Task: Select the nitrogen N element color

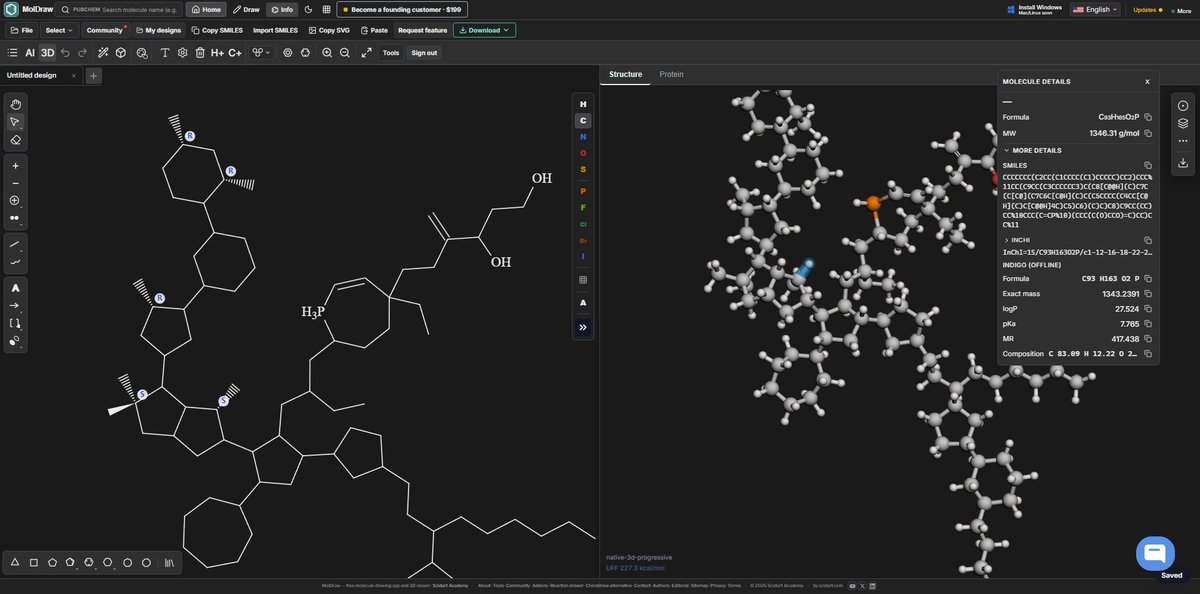Action: coord(583,136)
